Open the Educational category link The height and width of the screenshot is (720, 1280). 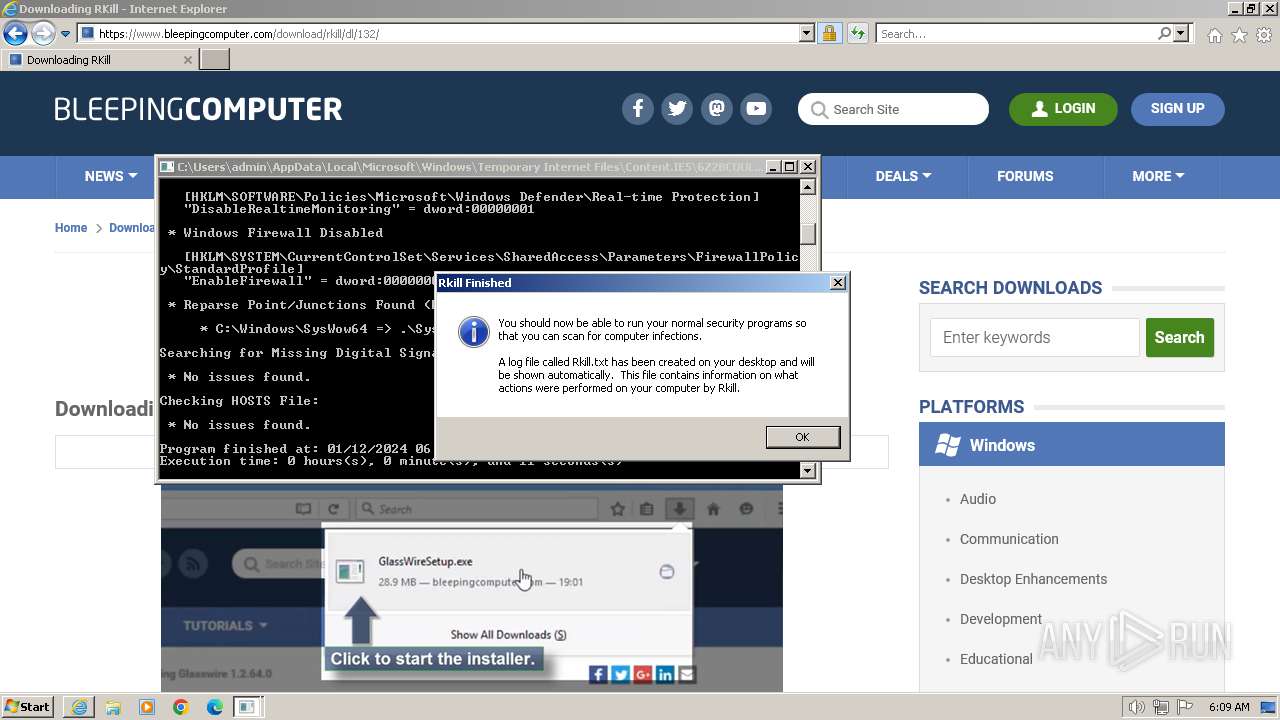[996, 659]
